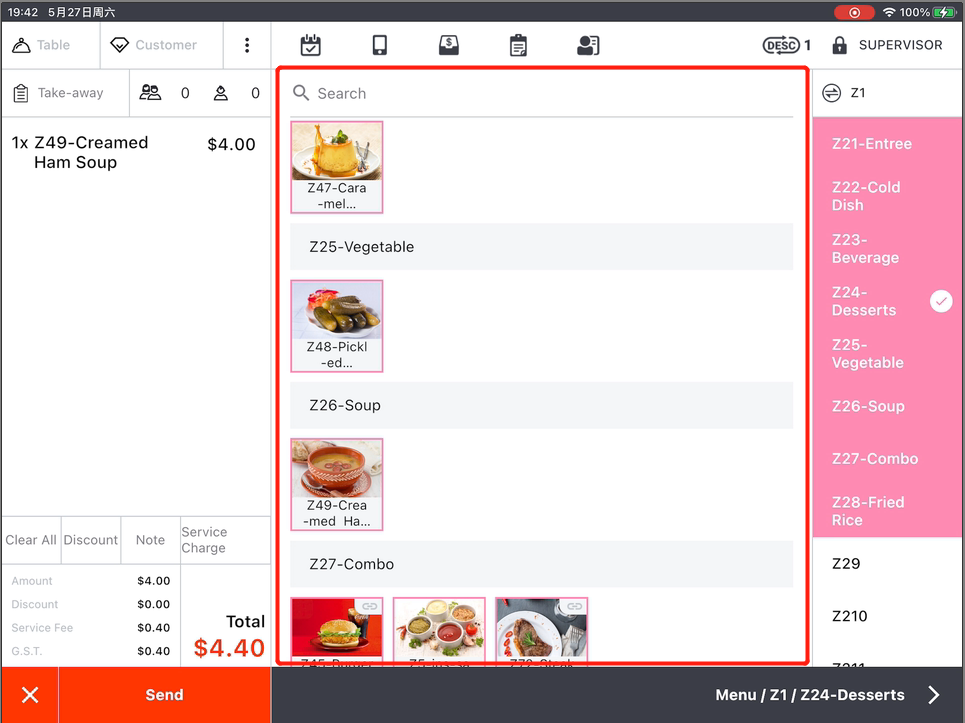Expand the Menu / Z1 / Z24-Desserts breadcrumb arrow
This screenshot has height=723, width=965.
(x=934, y=695)
